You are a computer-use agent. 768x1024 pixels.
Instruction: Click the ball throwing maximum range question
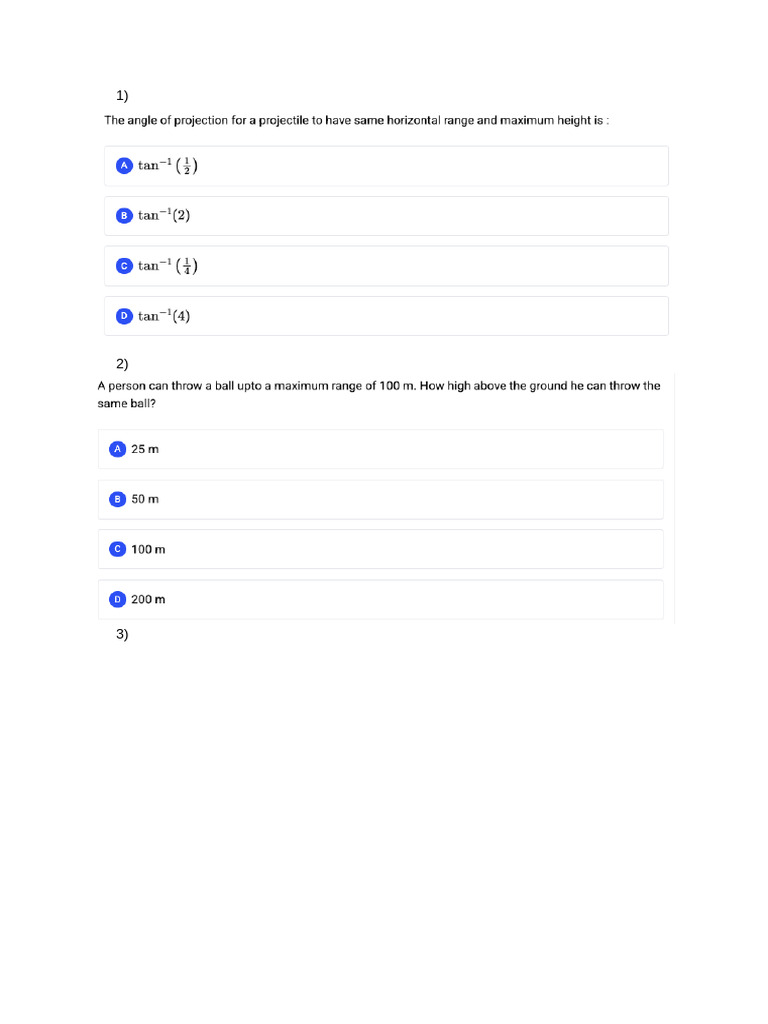378,394
